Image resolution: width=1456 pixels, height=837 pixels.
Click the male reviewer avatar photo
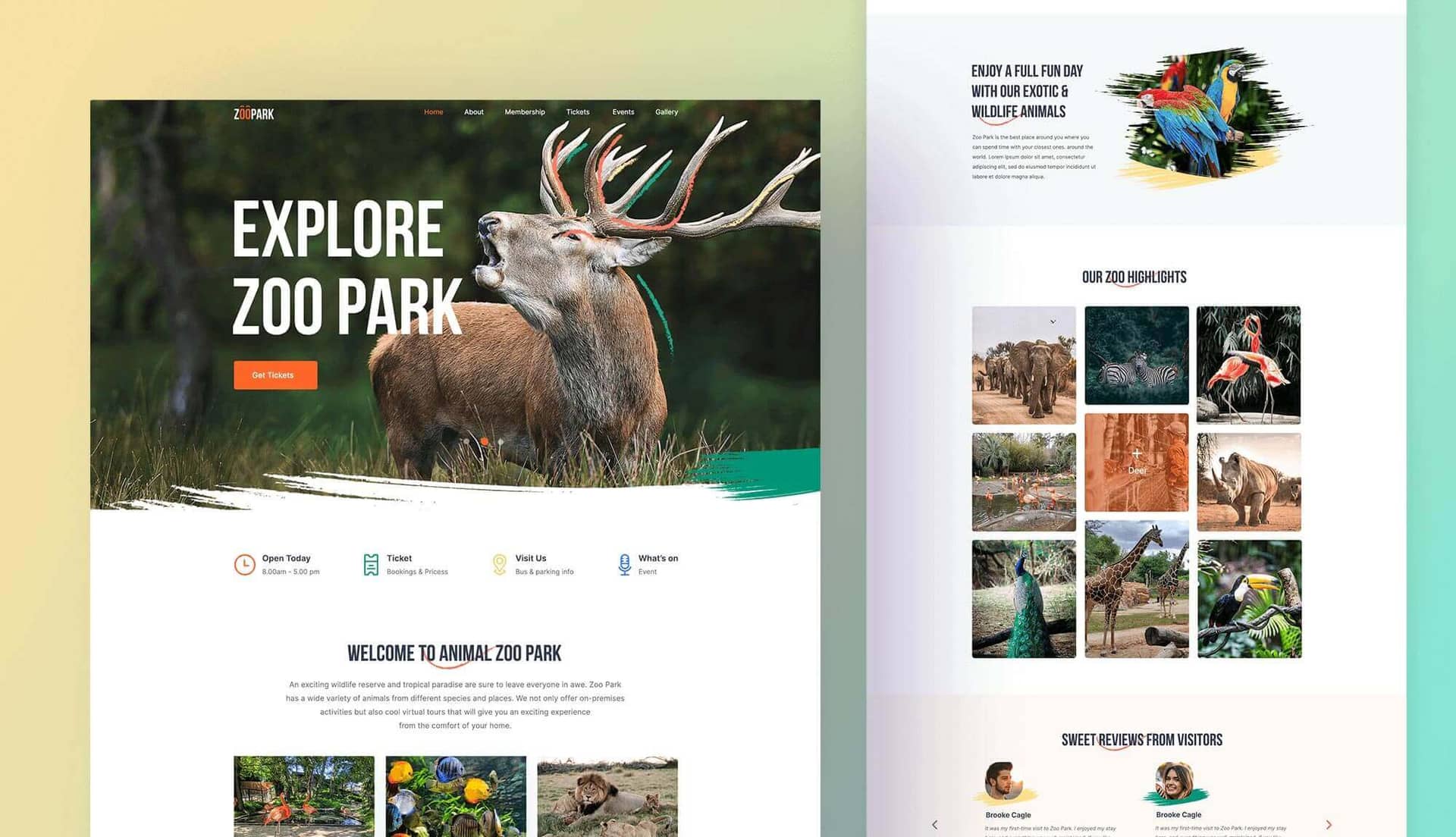coord(1003,780)
